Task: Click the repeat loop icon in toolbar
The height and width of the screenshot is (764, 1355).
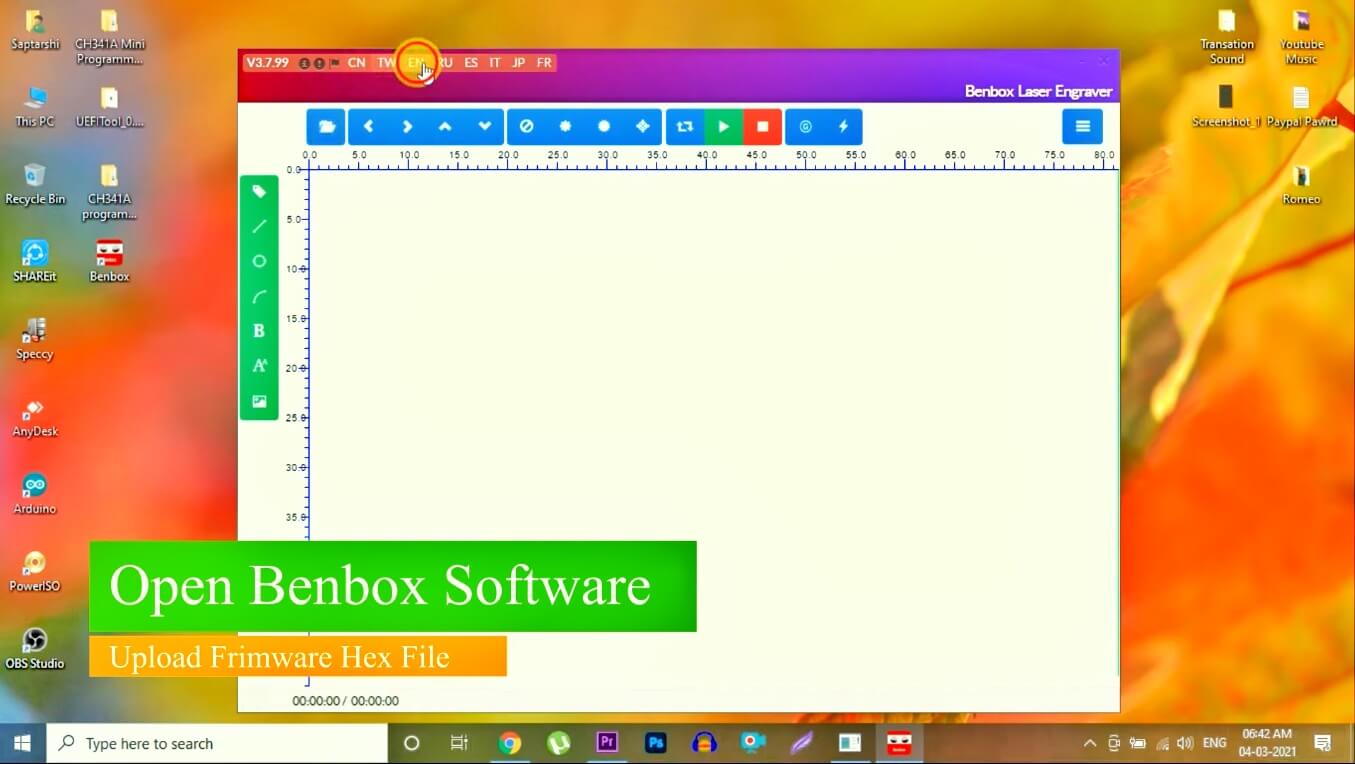Action: (x=685, y=127)
